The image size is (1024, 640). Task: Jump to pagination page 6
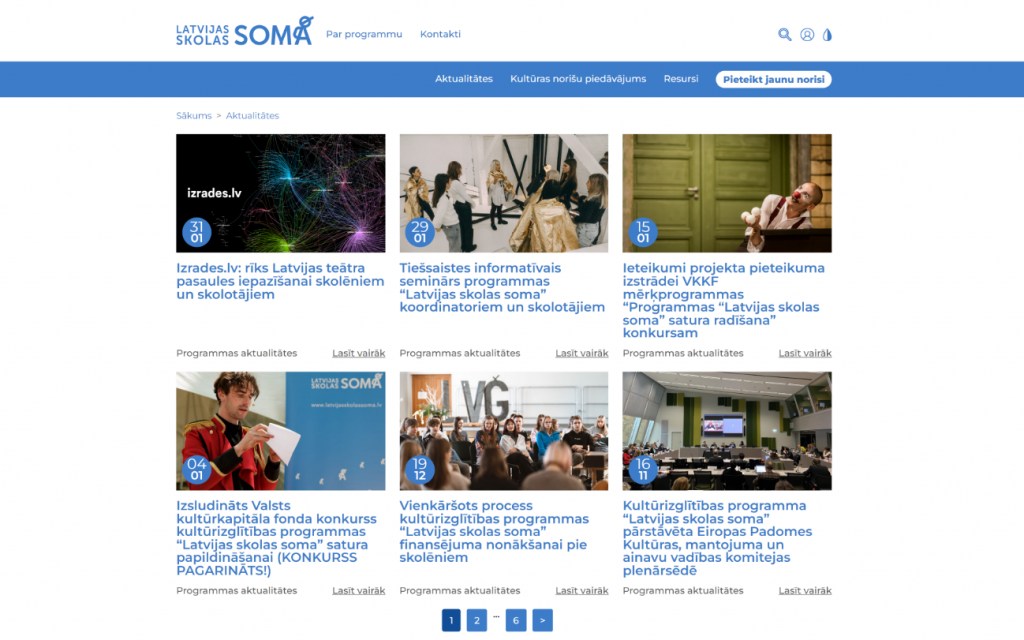pyautogui.click(x=515, y=620)
